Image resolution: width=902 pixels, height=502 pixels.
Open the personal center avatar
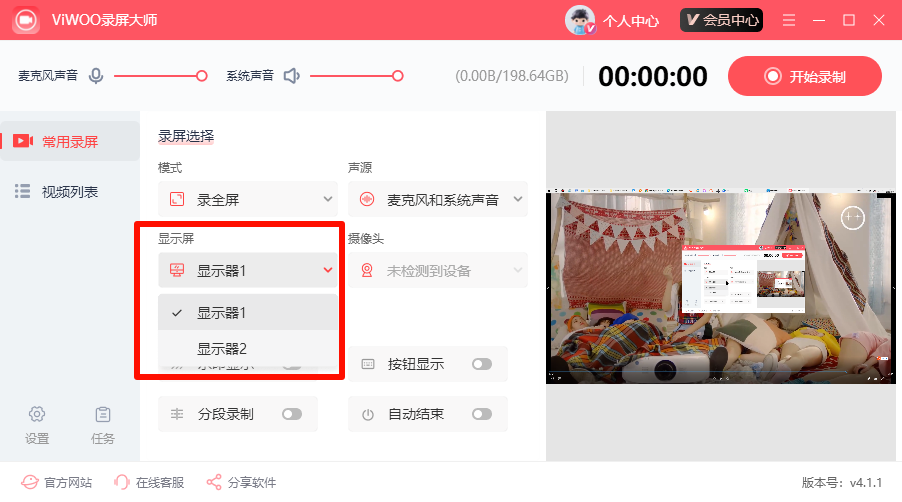tap(580, 20)
